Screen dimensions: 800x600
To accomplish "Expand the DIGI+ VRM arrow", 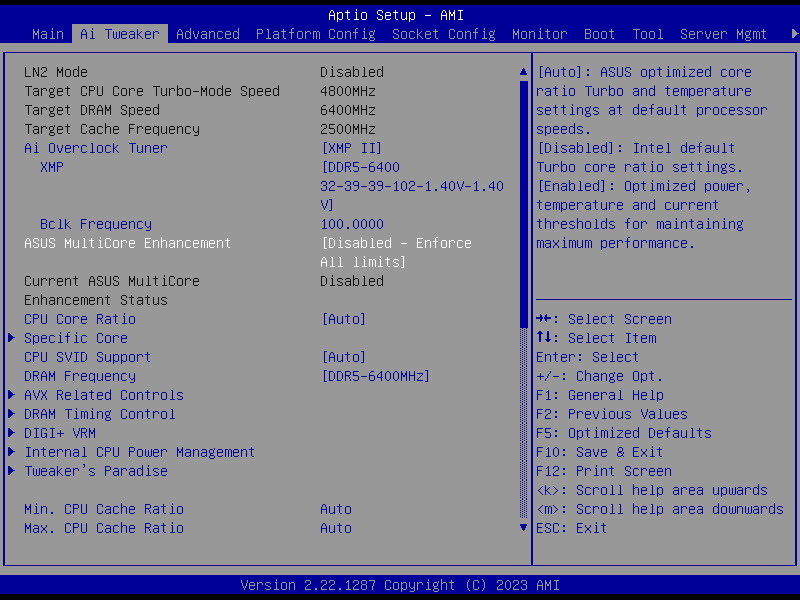I will click(11, 433).
